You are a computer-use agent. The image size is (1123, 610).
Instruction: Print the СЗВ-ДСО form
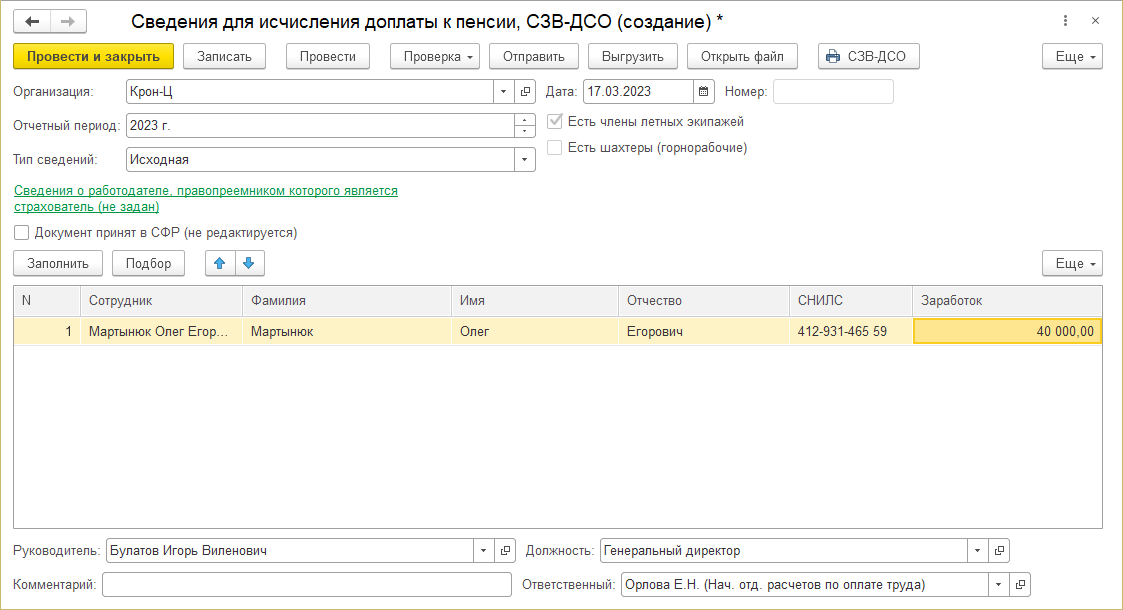coord(868,57)
